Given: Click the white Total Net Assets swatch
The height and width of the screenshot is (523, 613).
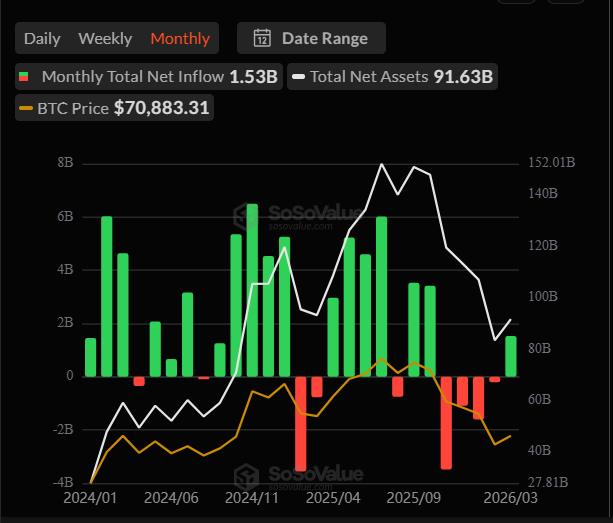Looking at the screenshot, I should (x=298, y=77).
